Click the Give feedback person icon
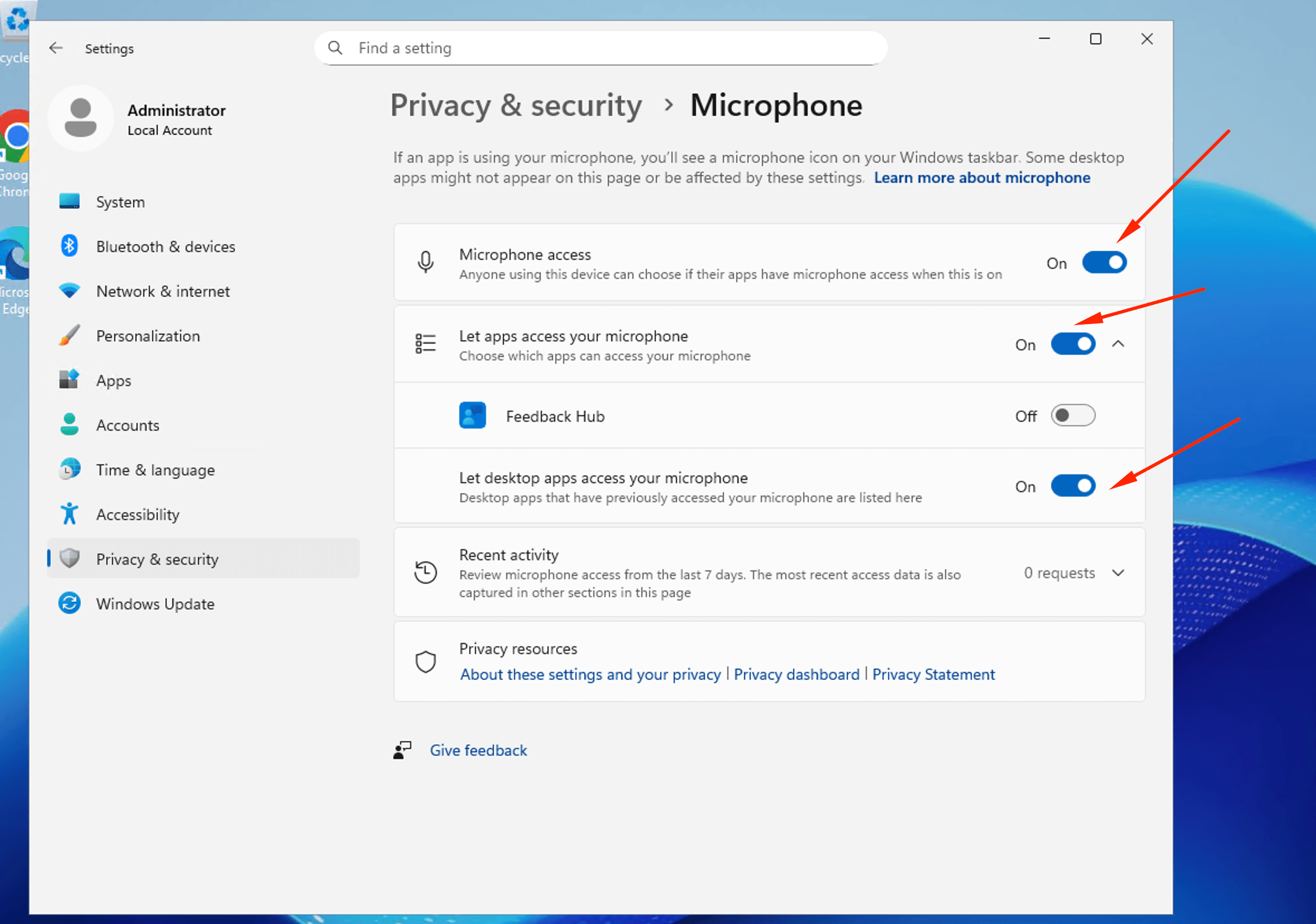 (402, 750)
